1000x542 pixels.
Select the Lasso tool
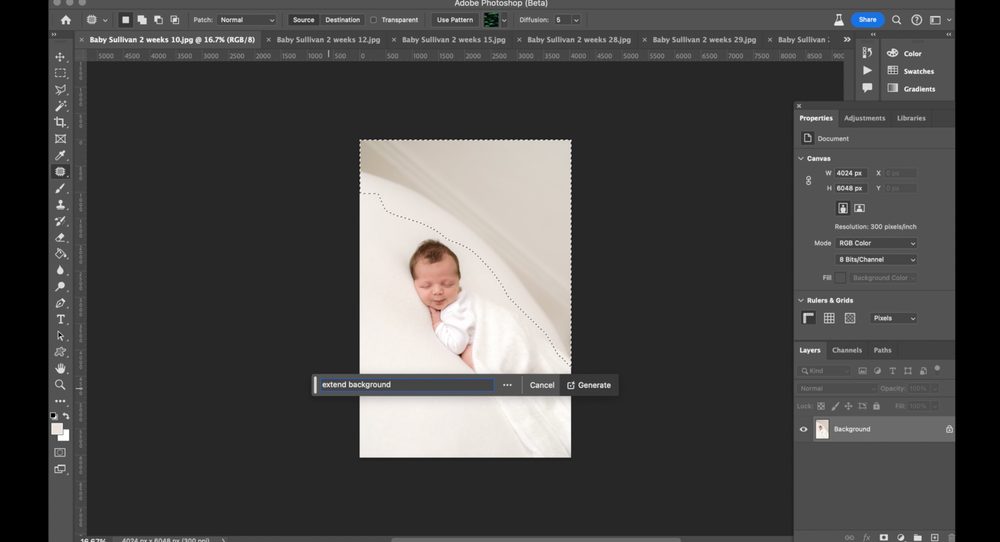pyautogui.click(x=60, y=90)
